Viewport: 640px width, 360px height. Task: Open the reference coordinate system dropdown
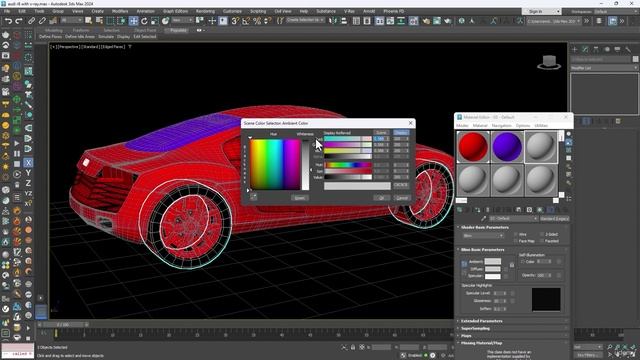pos(182,20)
